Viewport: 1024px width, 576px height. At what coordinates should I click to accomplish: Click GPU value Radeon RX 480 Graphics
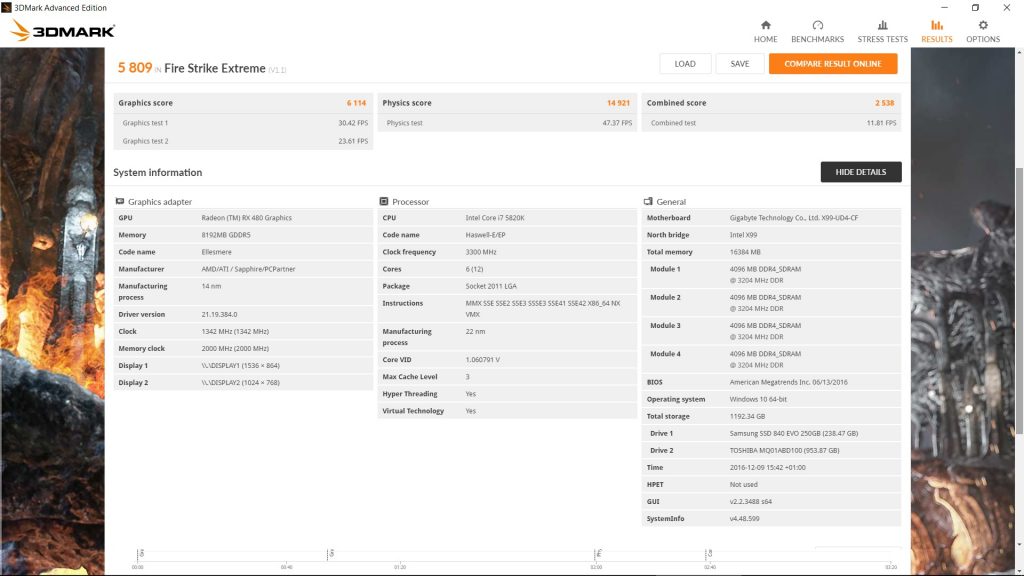246,218
